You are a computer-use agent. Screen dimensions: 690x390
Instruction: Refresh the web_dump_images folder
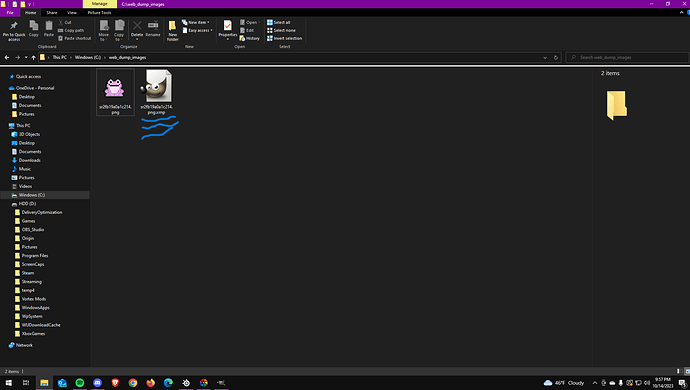tap(556, 57)
